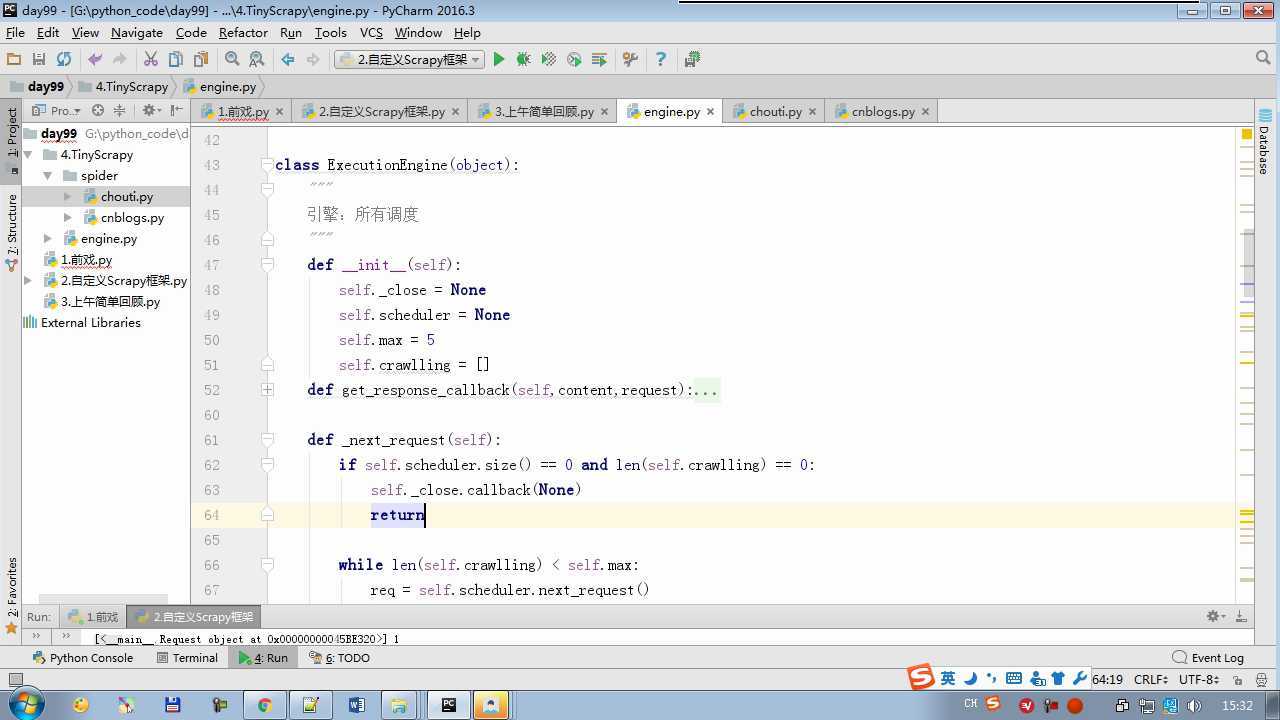Expand 2.自定义Scrapy框架.py tree node
Image resolution: width=1280 pixels, height=720 pixels.
[28, 281]
